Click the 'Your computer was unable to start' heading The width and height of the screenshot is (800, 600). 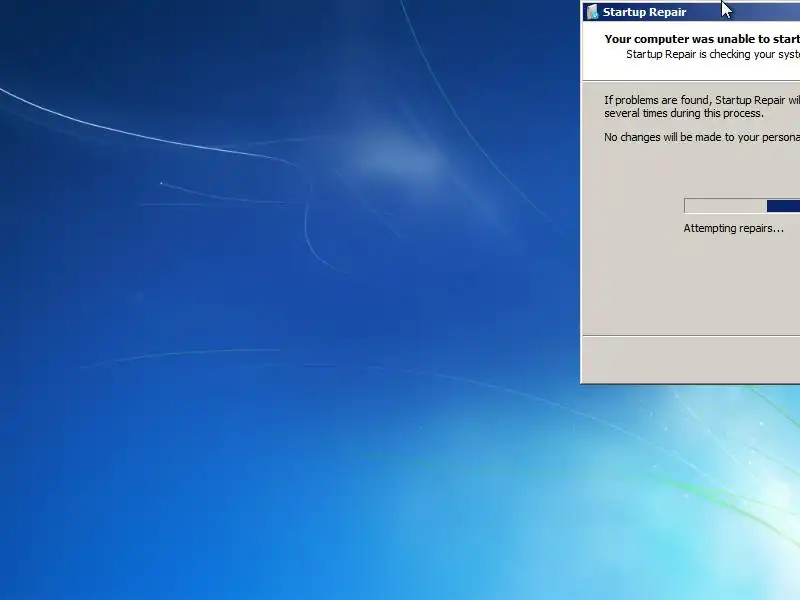click(x=702, y=39)
